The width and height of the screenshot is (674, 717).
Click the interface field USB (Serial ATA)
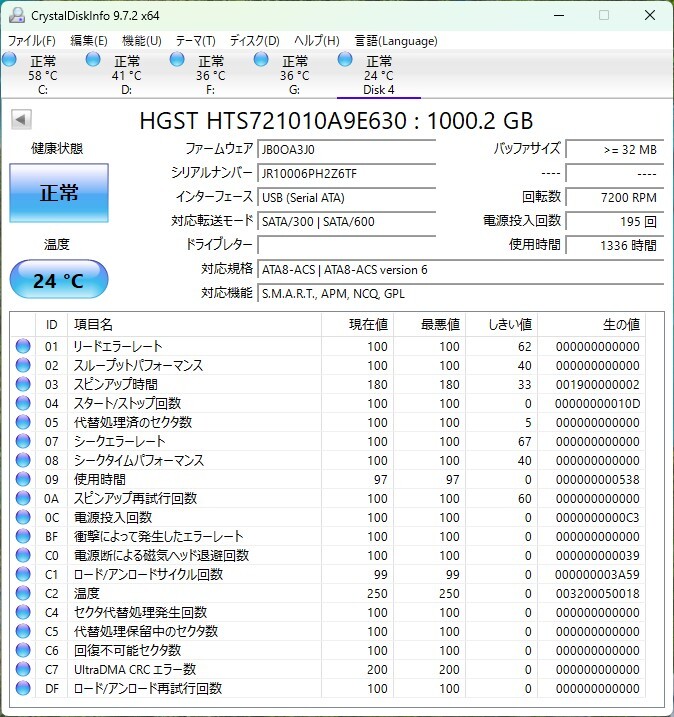coord(347,197)
